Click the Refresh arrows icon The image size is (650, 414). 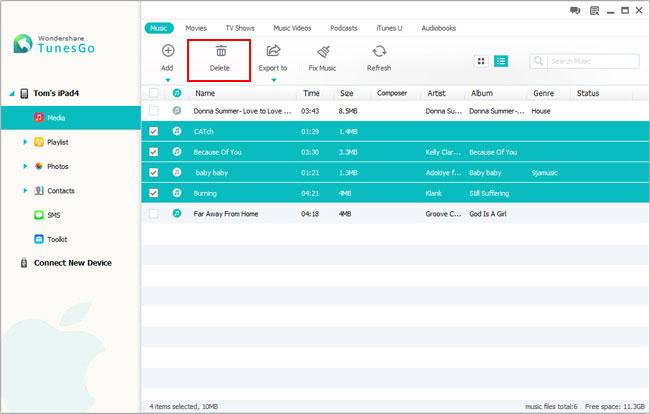click(379, 51)
